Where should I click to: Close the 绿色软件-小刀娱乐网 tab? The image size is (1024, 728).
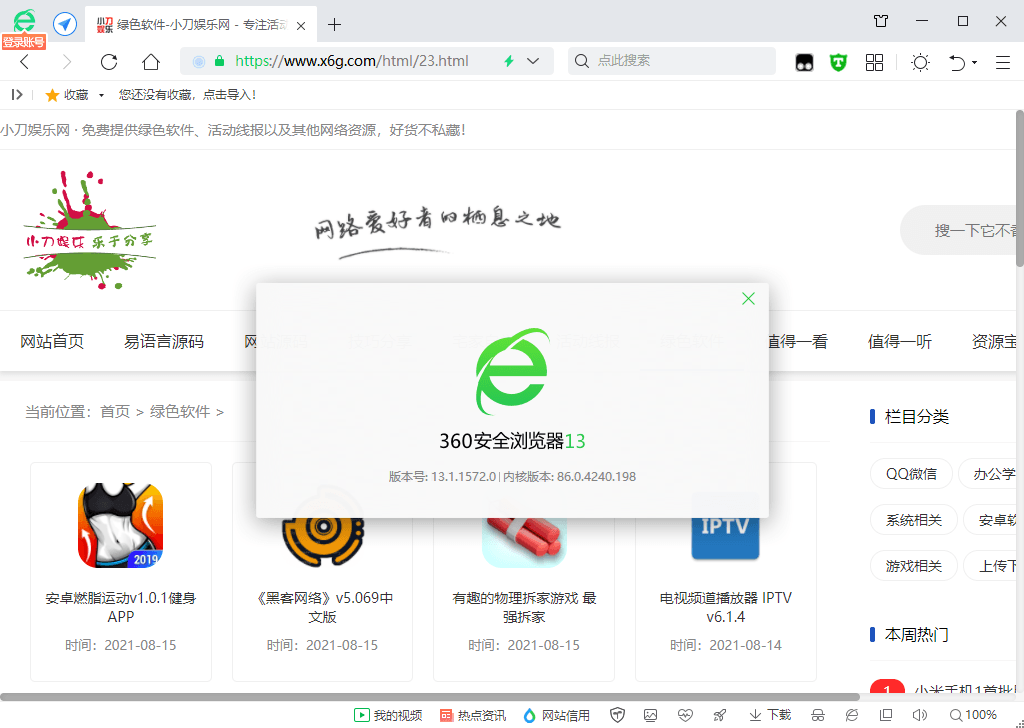pos(301,25)
